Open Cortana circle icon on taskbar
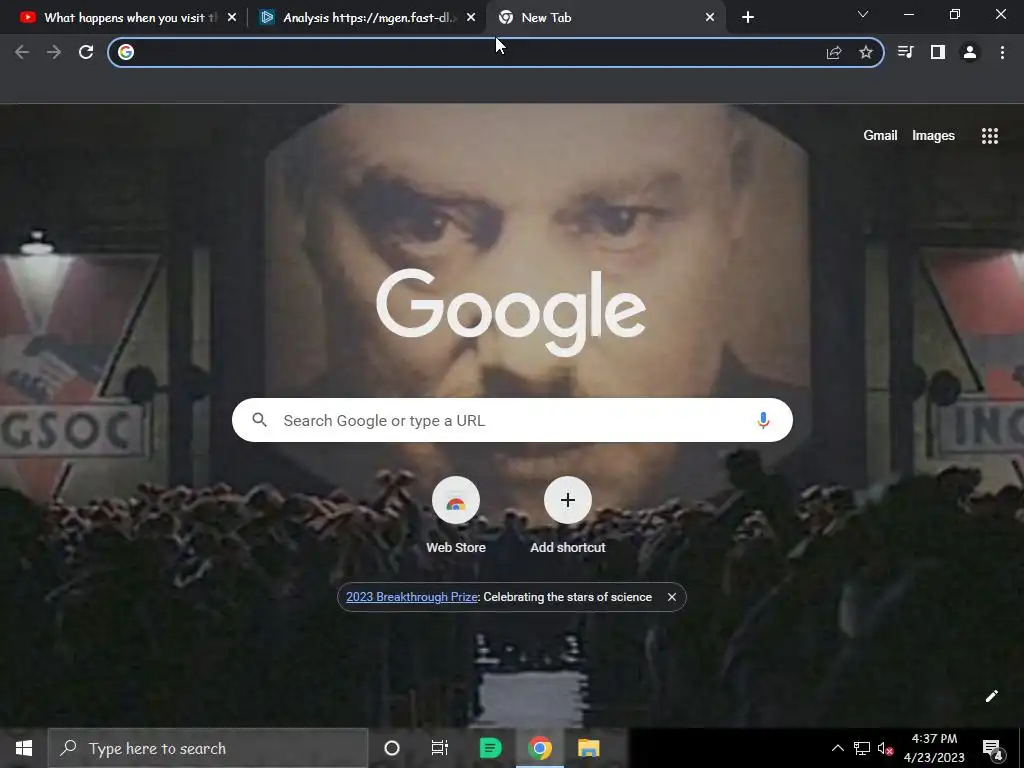Viewport: 1024px width, 768px height. [x=392, y=748]
